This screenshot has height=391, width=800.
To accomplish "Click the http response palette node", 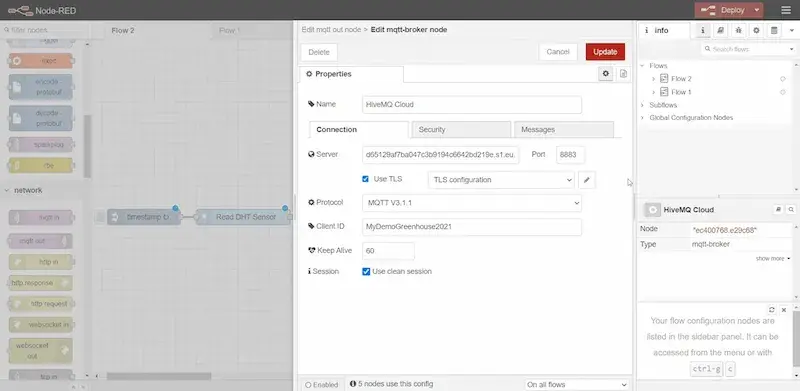I will [41, 283].
